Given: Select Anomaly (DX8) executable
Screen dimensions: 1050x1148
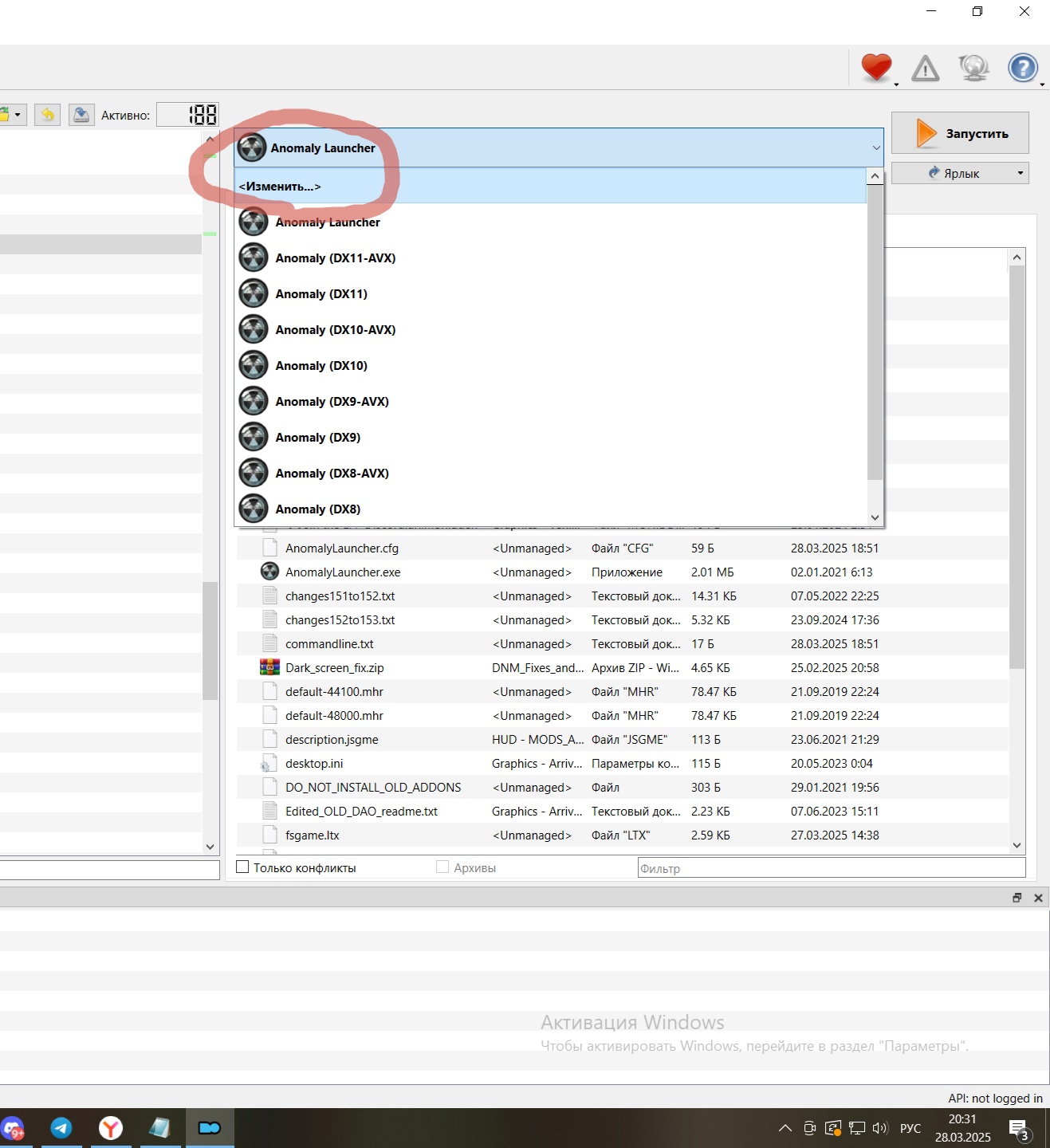Looking at the screenshot, I should tap(550, 509).
